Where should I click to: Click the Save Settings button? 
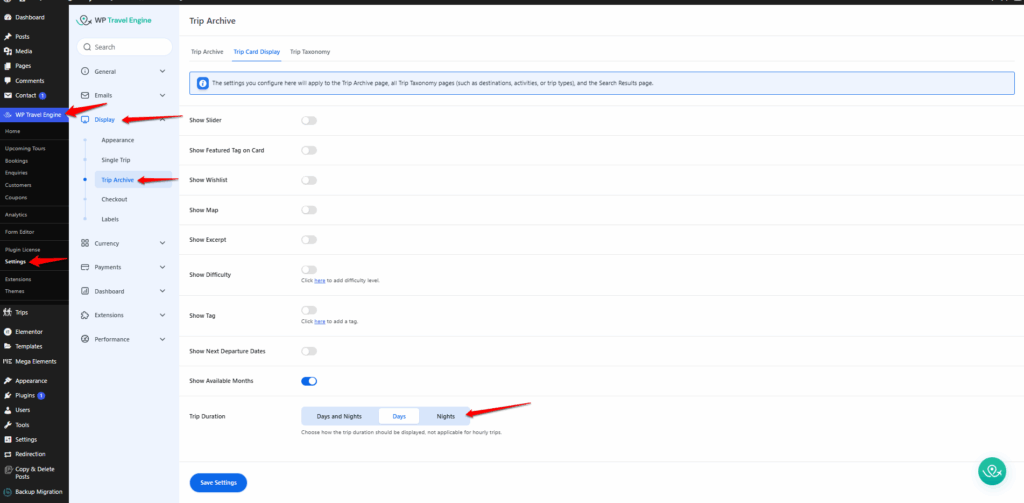[218, 483]
